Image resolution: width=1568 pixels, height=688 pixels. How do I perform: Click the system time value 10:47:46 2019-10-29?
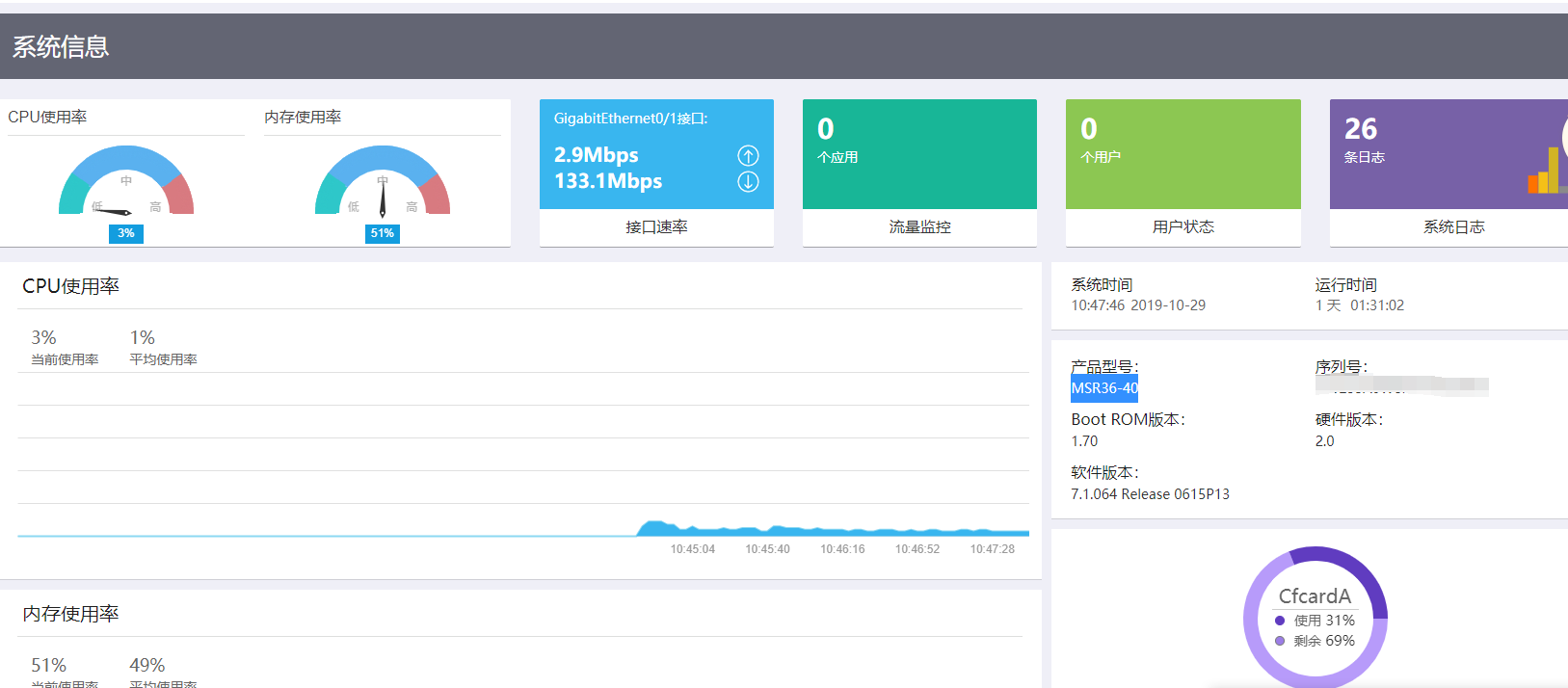[1138, 305]
